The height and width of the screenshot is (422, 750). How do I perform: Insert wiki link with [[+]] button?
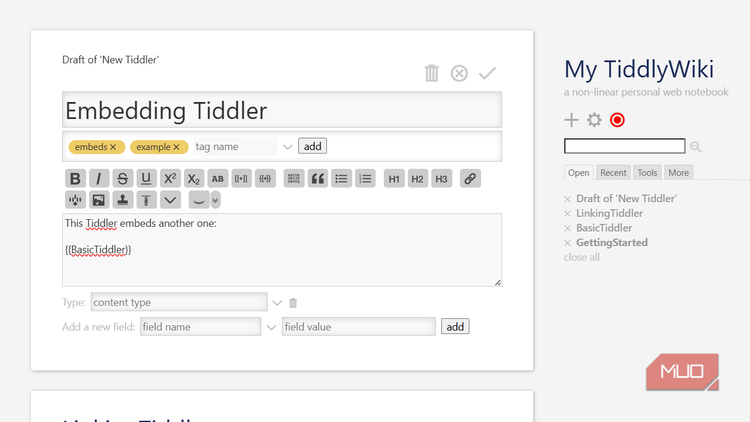pos(241,178)
